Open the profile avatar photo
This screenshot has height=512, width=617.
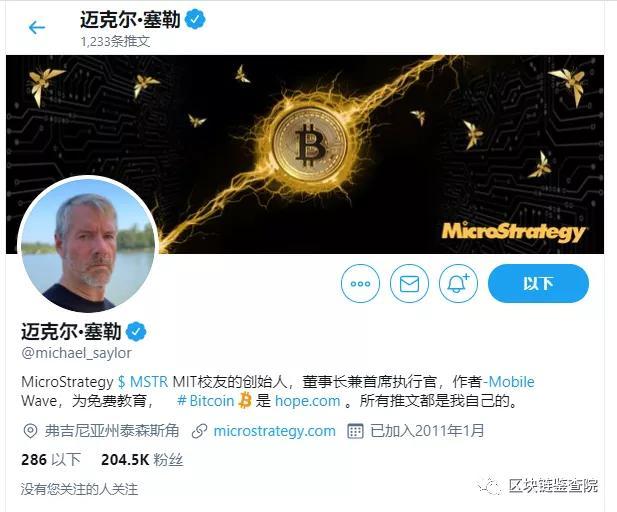pyautogui.click(x=88, y=244)
